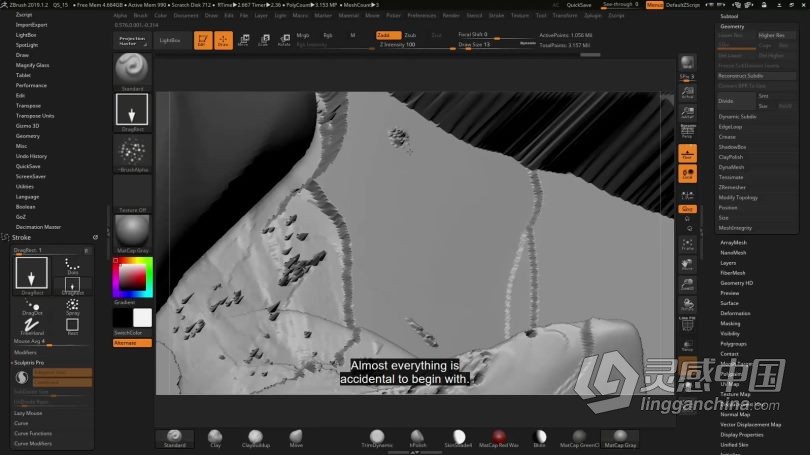
Task: Open the MatCap Gray material picker
Action: click(x=132, y=234)
